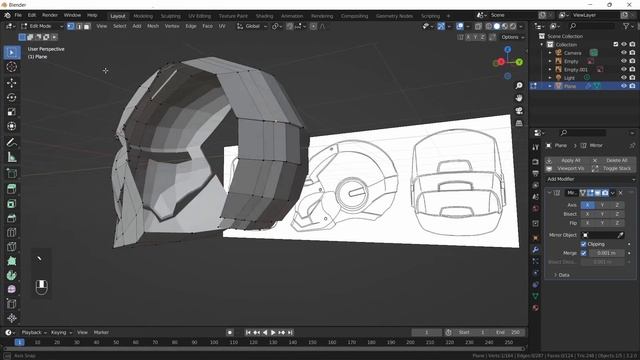Switch orthographic/perspective grid icon
640x360 pixels.
pyautogui.click(x=519, y=123)
